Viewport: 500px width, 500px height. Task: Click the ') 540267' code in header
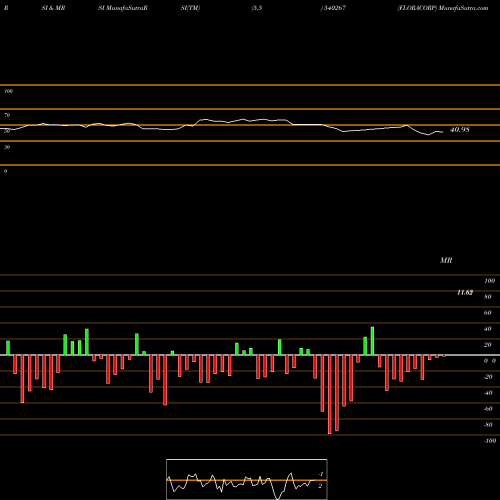click(333, 8)
